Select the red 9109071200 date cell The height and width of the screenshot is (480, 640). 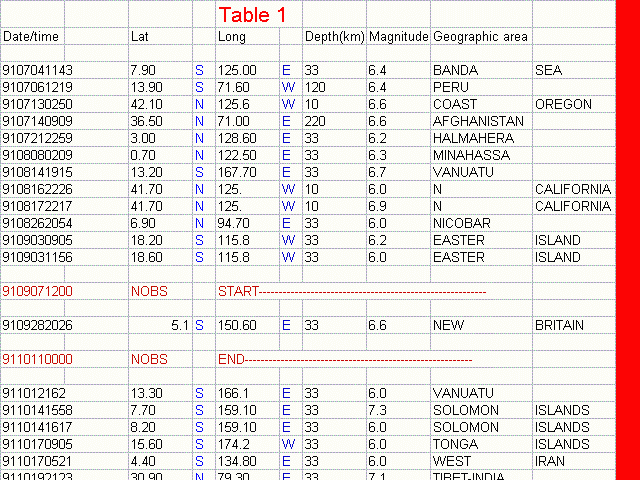pyautogui.click(x=38, y=291)
